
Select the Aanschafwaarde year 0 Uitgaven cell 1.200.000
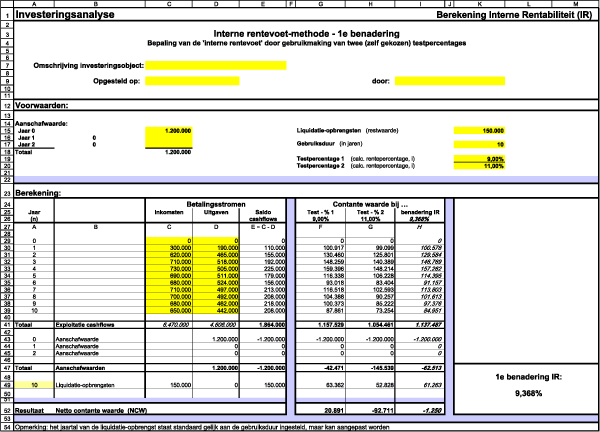tap(216, 339)
